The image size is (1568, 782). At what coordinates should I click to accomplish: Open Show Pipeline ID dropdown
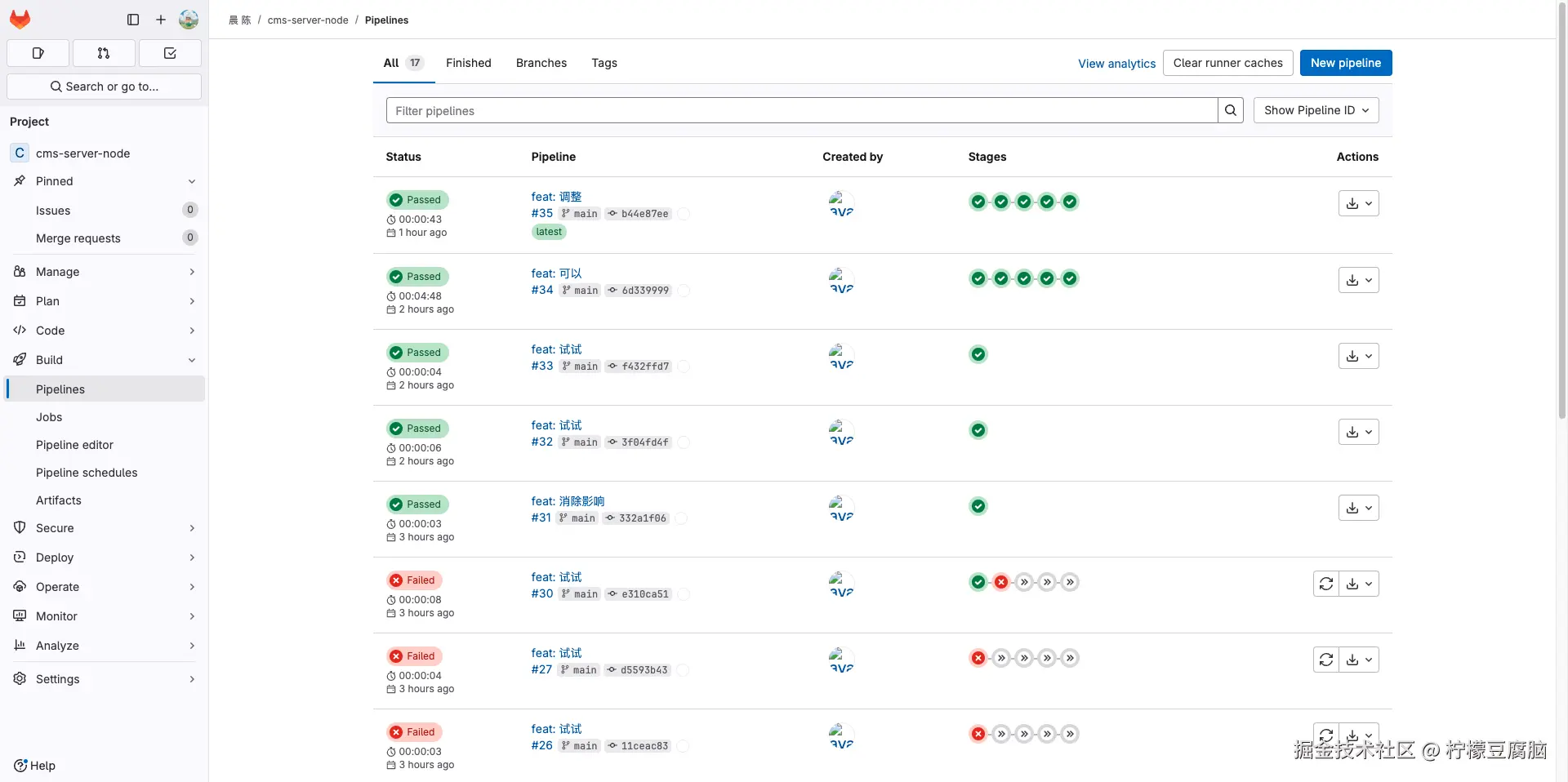[x=1316, y=110]
